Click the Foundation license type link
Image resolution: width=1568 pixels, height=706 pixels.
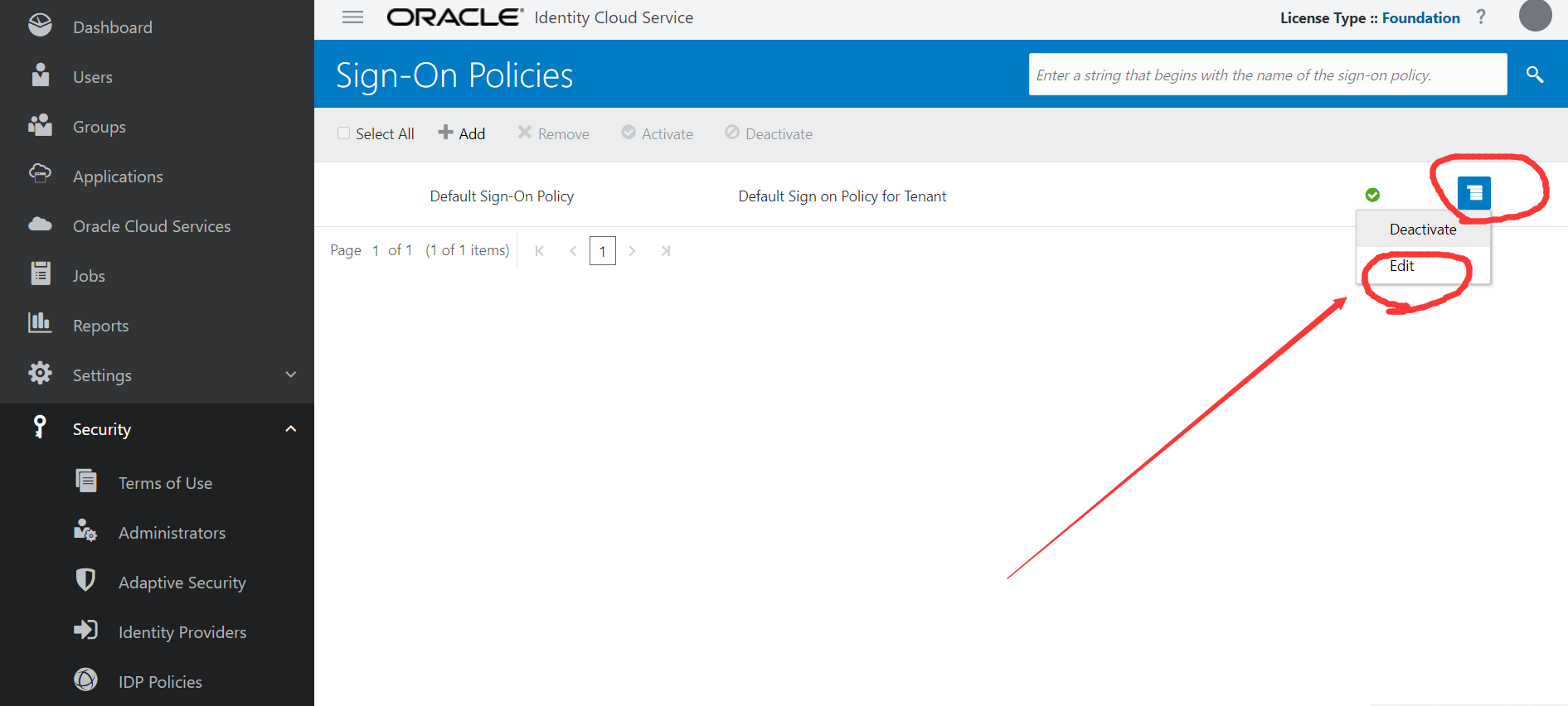pos(1421,17)
